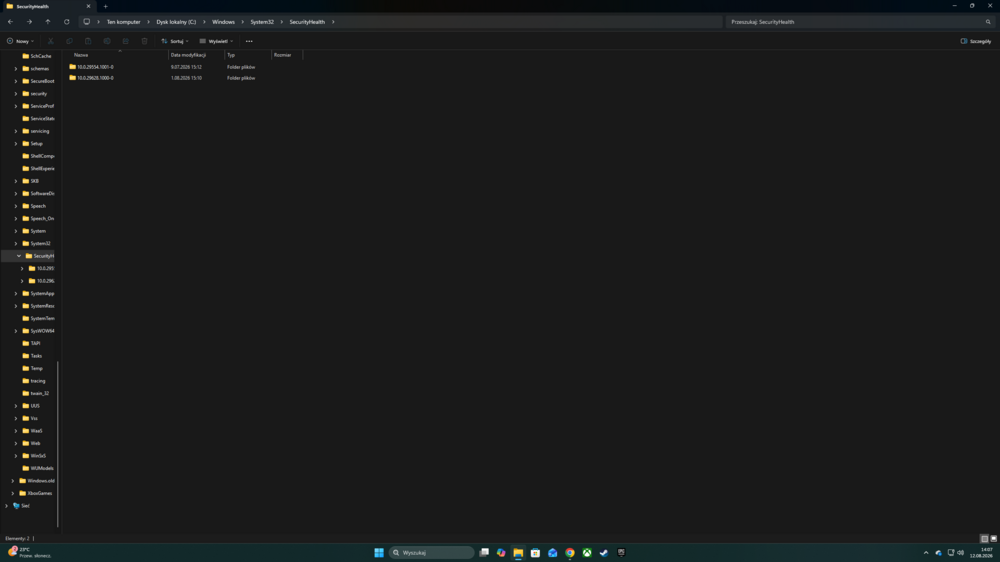Open Xbox app from taskbar
1000x562 pixels.
(x=587, y=552)
